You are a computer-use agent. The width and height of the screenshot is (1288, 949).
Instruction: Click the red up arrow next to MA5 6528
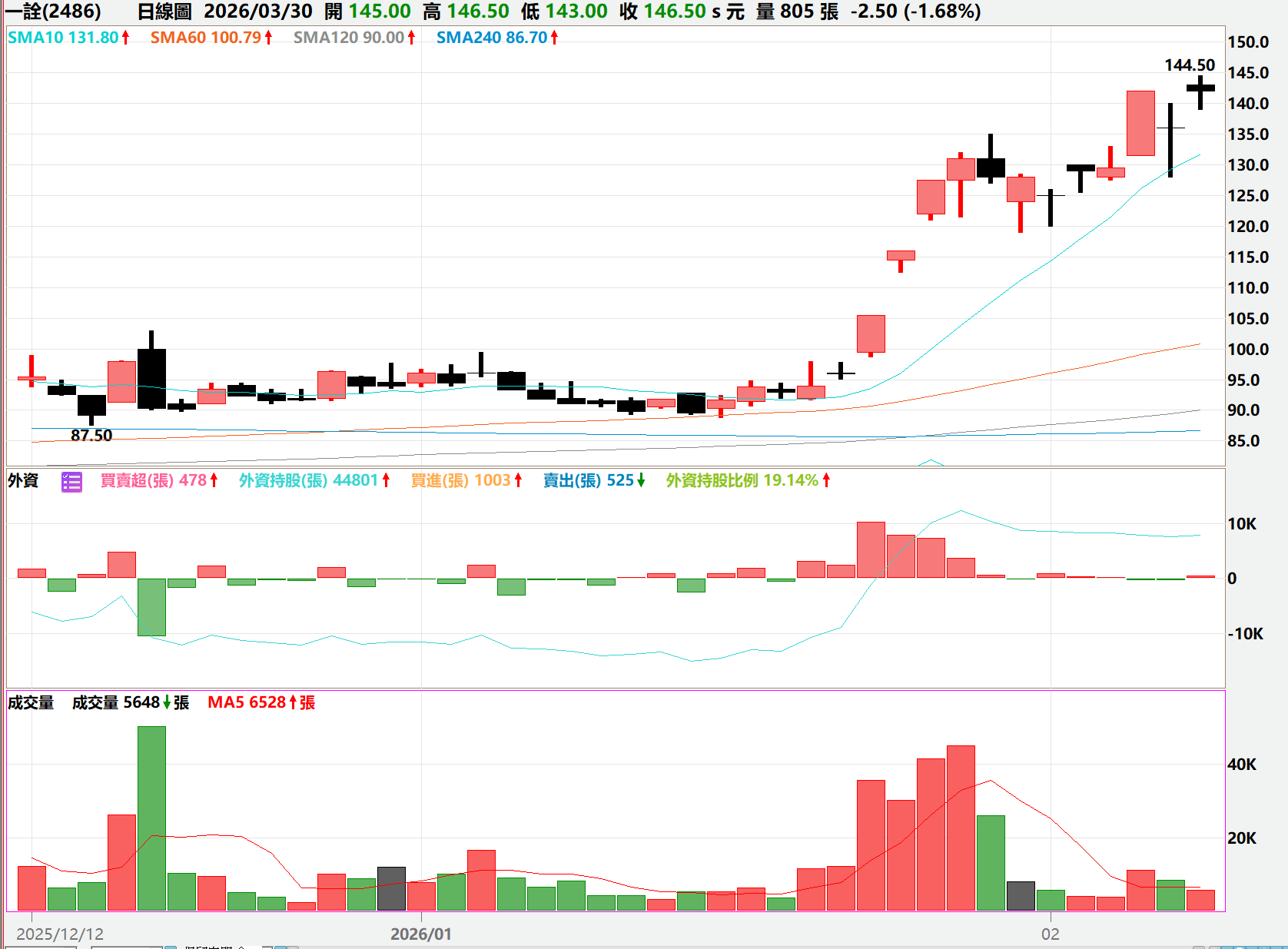point(292,703)
